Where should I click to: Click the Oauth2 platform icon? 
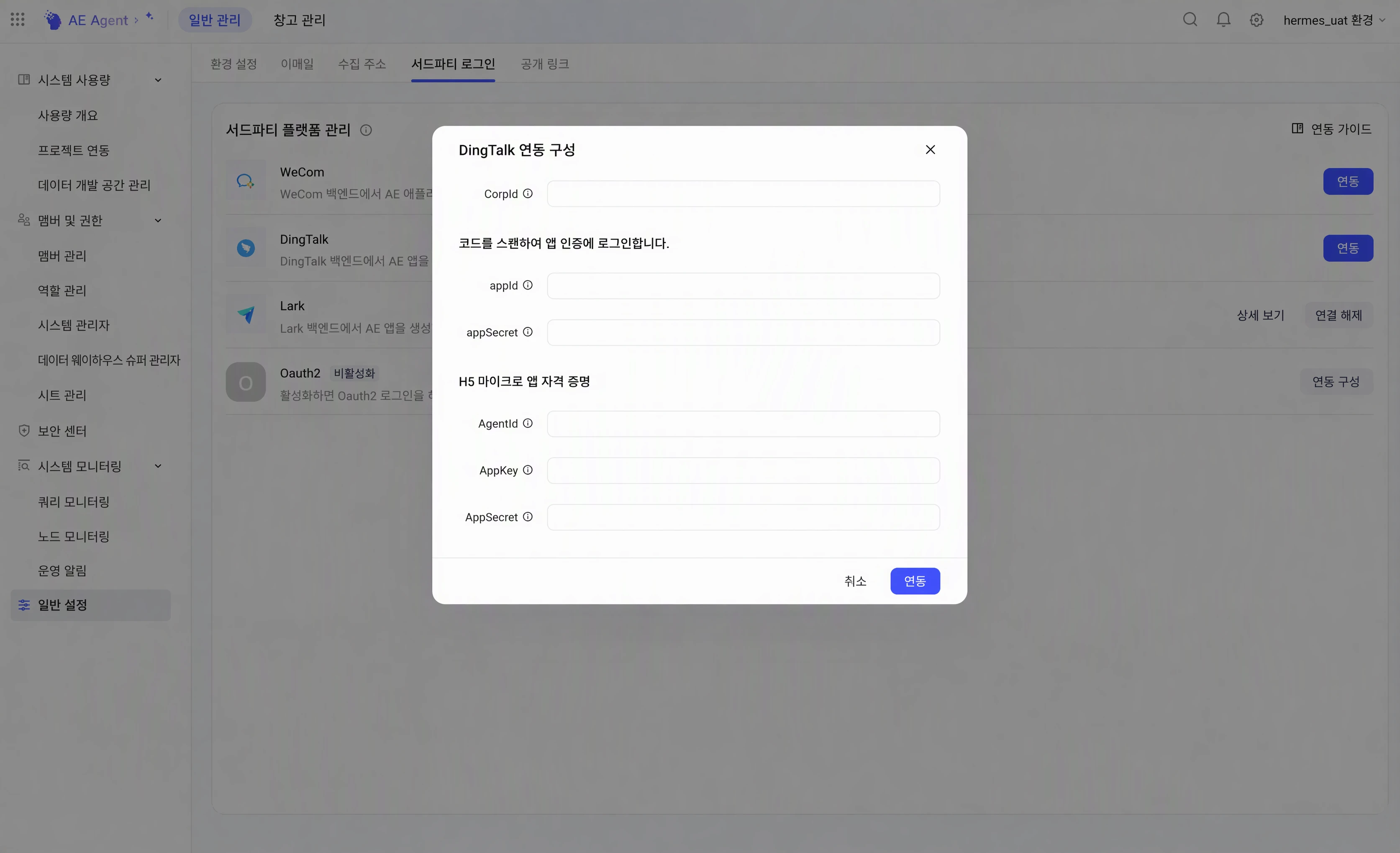(x=246, y=383)
